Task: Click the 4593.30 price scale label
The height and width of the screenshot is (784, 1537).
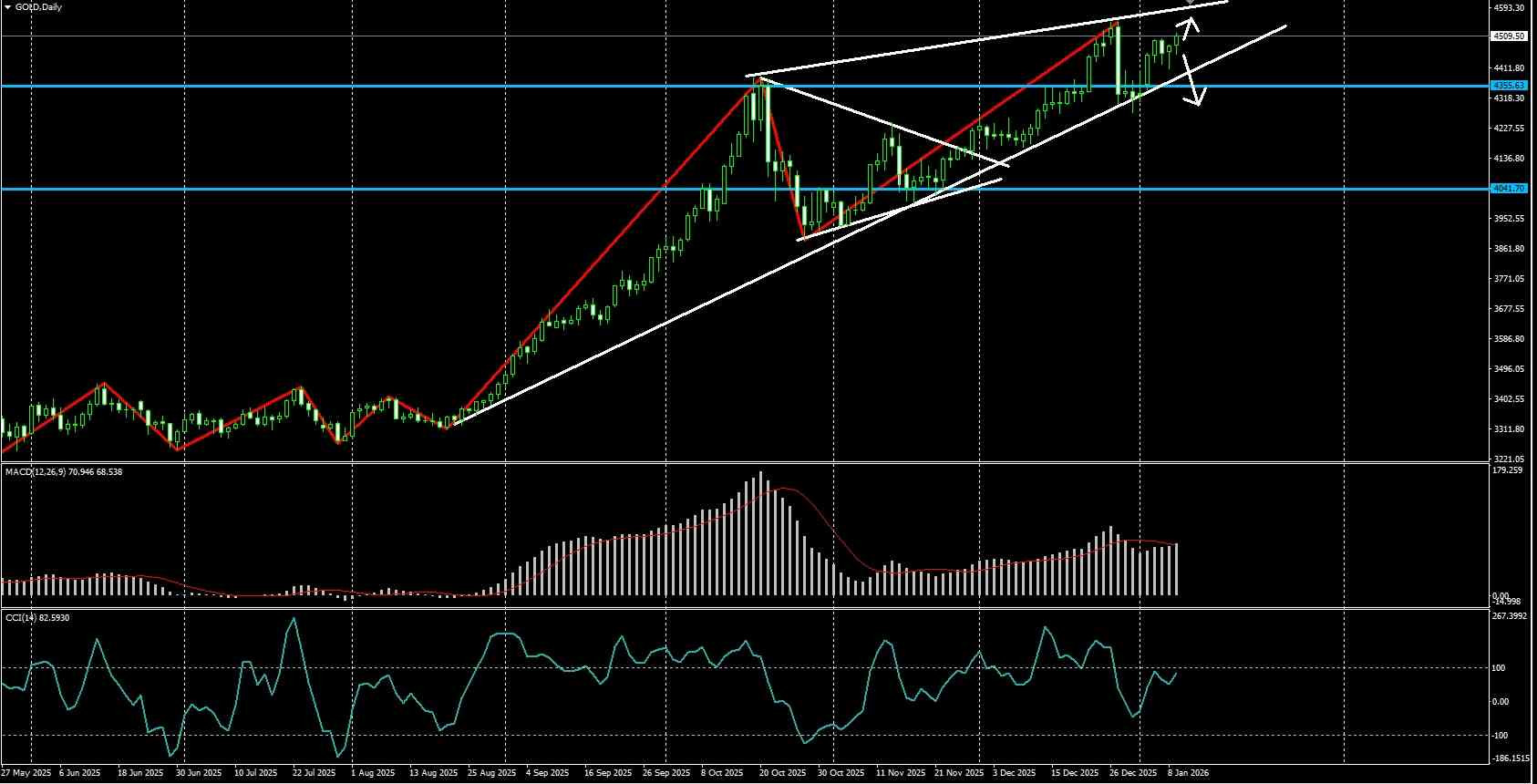Action: (1509, 8)
